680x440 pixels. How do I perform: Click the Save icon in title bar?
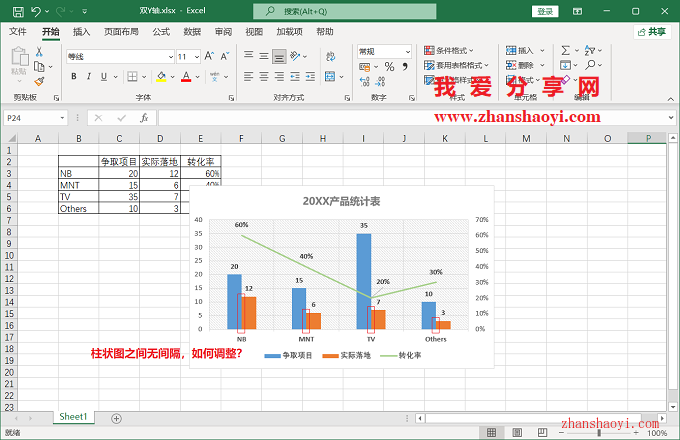[18, 11]
